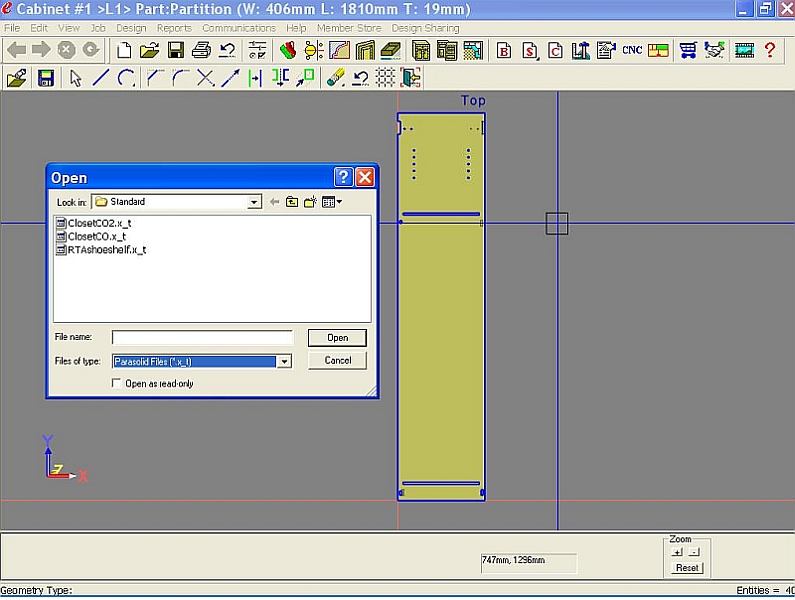Open the Design menu
795x600 pixels.
pyautogui.click(x=131, y=28)
